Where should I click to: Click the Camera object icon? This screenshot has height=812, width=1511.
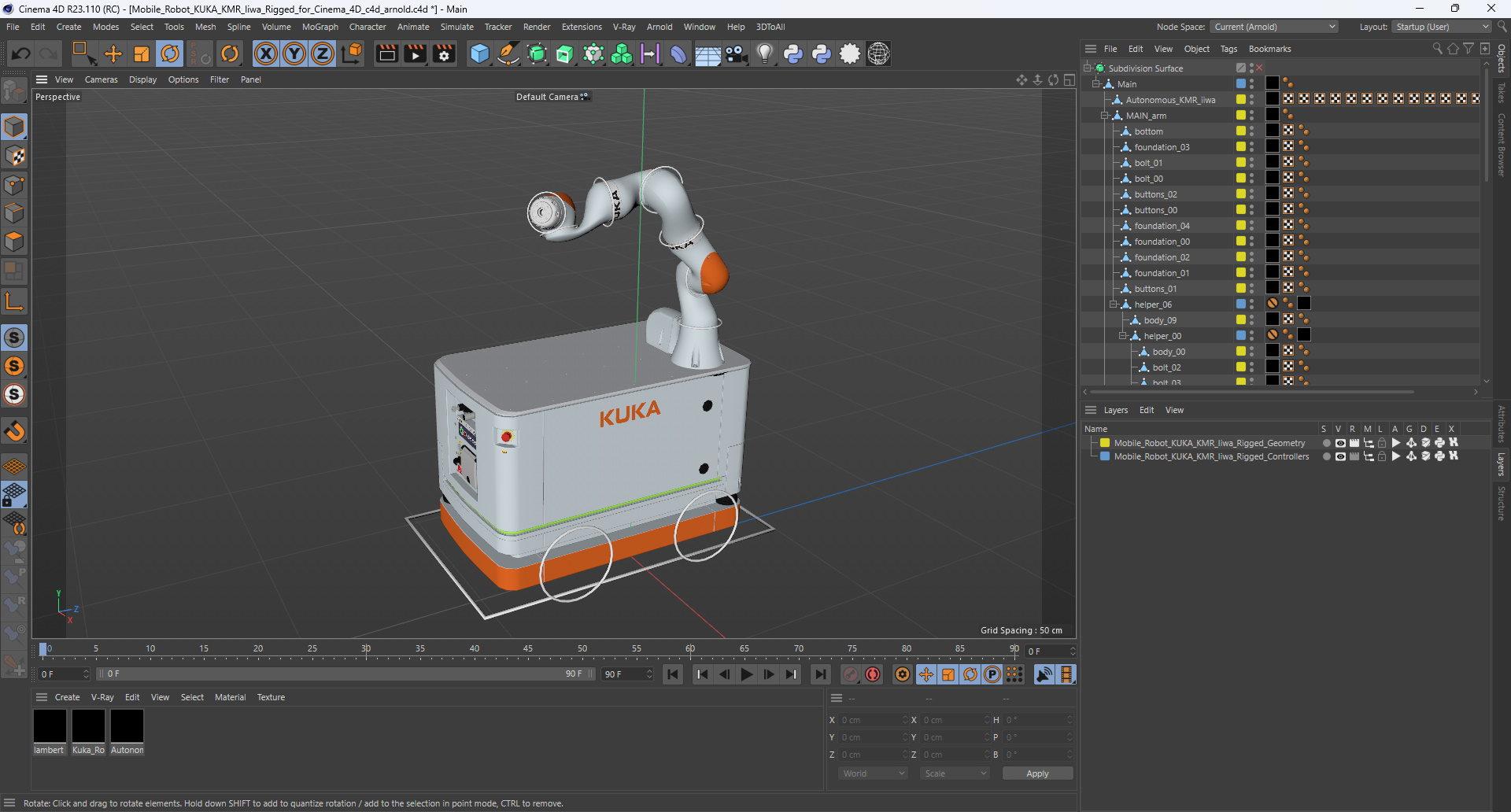click(736, 54)
